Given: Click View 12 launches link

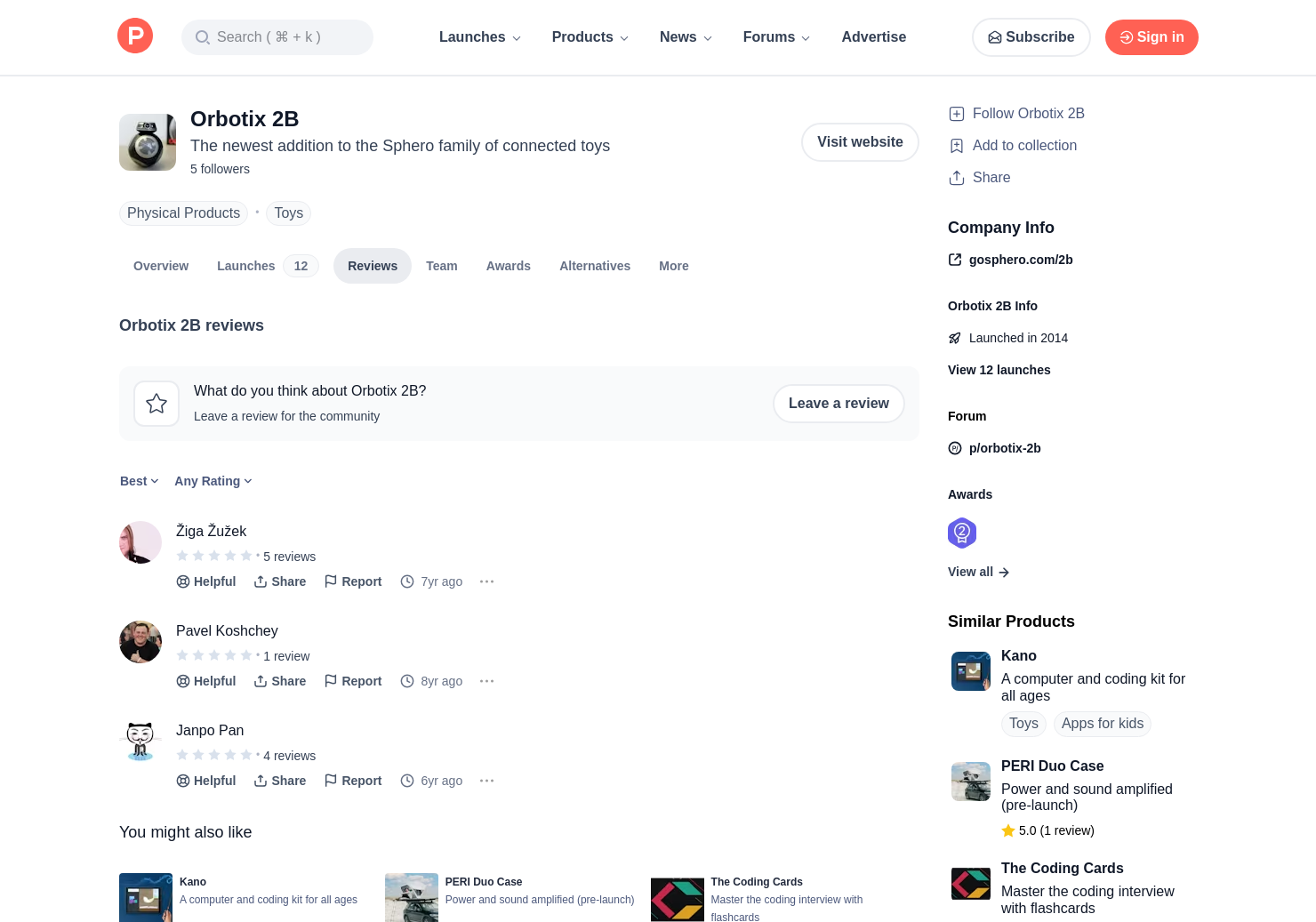Looking at the screenshot, I should 999,370.
